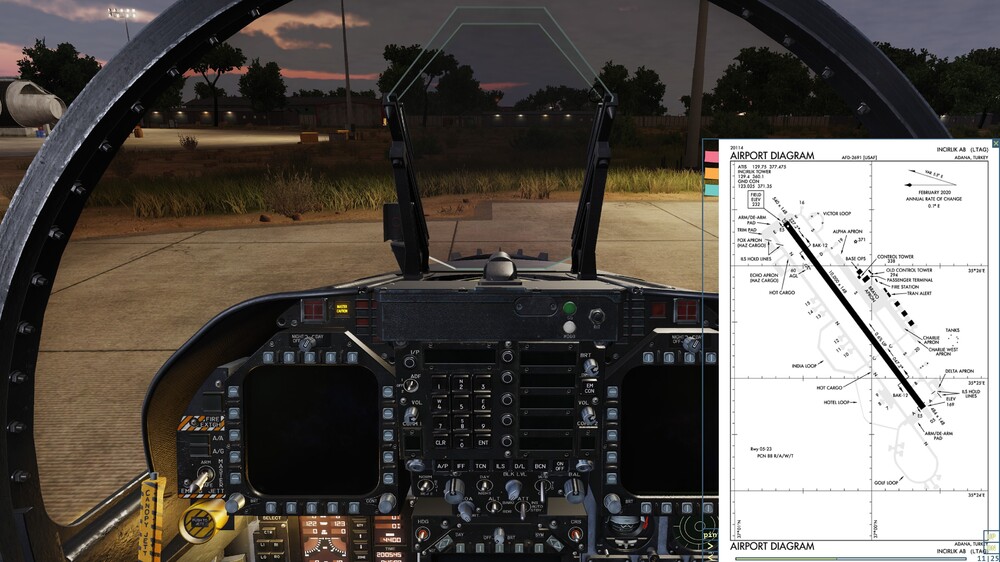Flip the Master Arm switch
This screenshot has height=562, width=1000.
click(x=205, y=476)
